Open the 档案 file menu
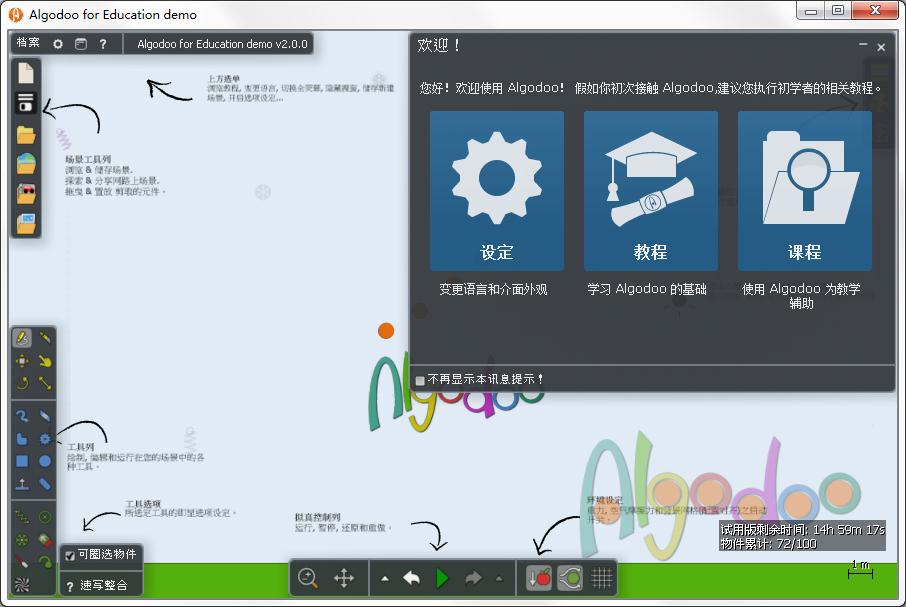 [x=28, y=43]
